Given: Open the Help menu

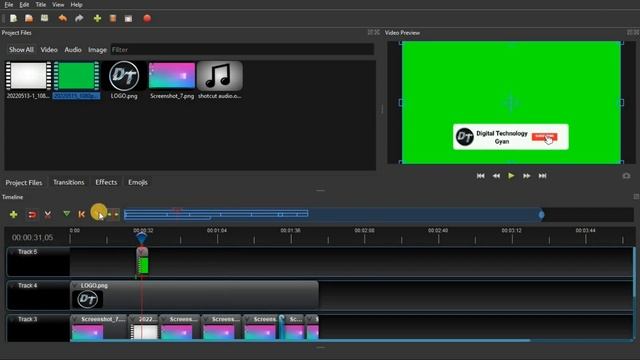Looking at the screenshot, I should point(76,5).
